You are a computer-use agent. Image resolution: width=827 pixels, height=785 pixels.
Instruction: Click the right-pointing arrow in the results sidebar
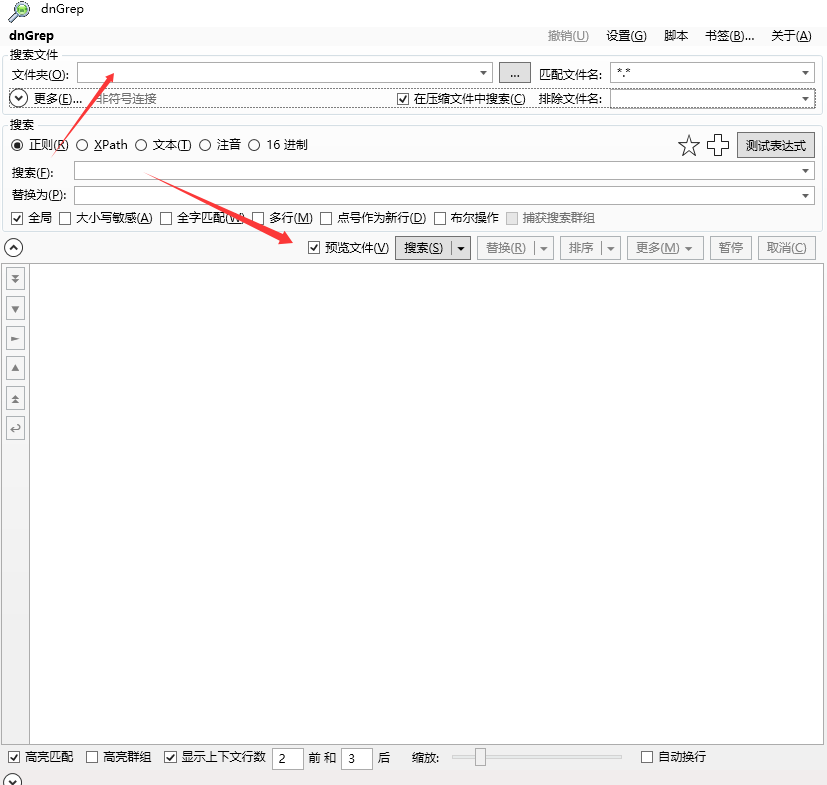pyautogui.click(x=15, y=338)
